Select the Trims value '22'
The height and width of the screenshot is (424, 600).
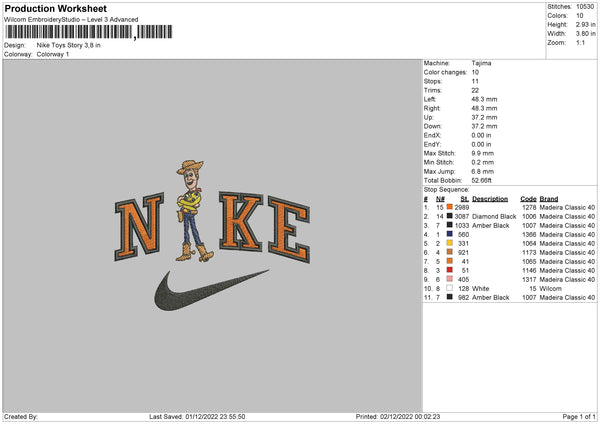[x=475, y=90]
